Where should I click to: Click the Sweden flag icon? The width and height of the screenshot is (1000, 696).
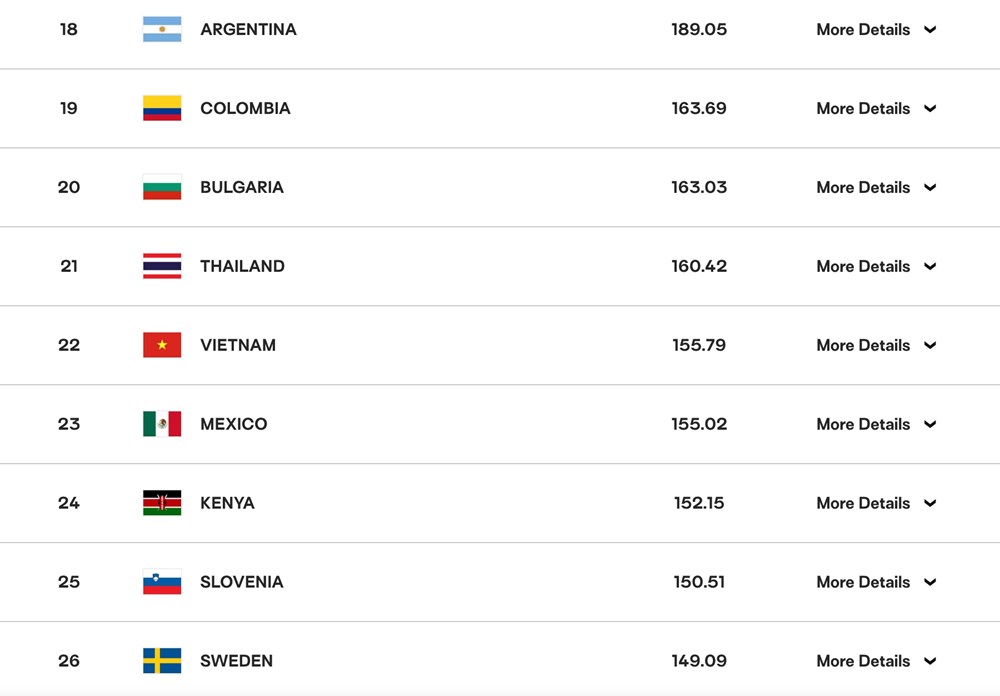(x=162, y=661)
